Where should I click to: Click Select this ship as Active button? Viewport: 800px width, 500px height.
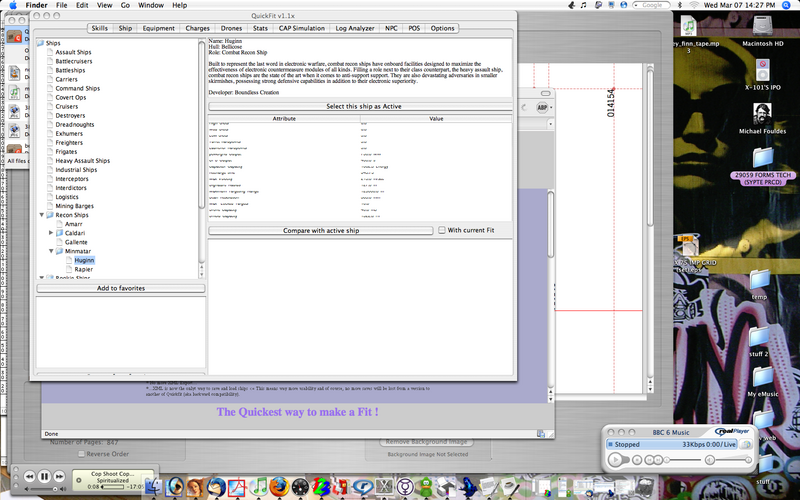(x=360, y=106)
